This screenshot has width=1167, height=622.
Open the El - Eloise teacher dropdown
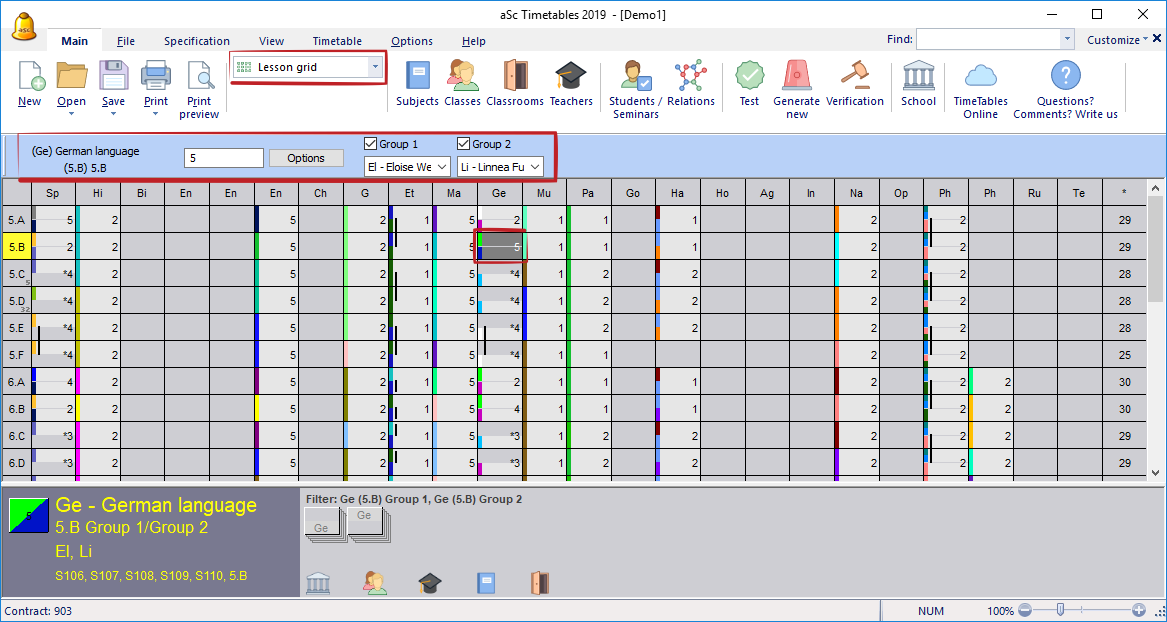coord(407,167)
